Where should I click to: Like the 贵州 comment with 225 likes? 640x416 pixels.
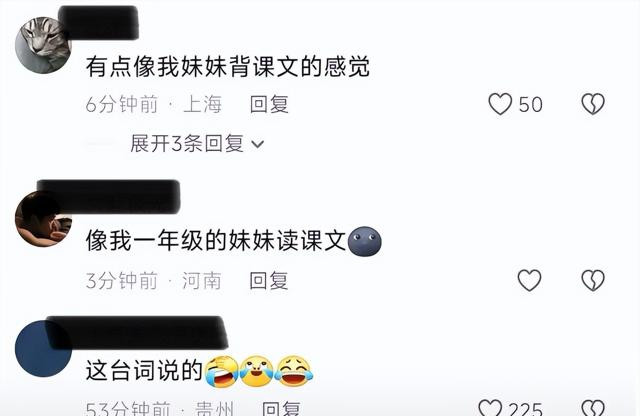coord(490,408)
